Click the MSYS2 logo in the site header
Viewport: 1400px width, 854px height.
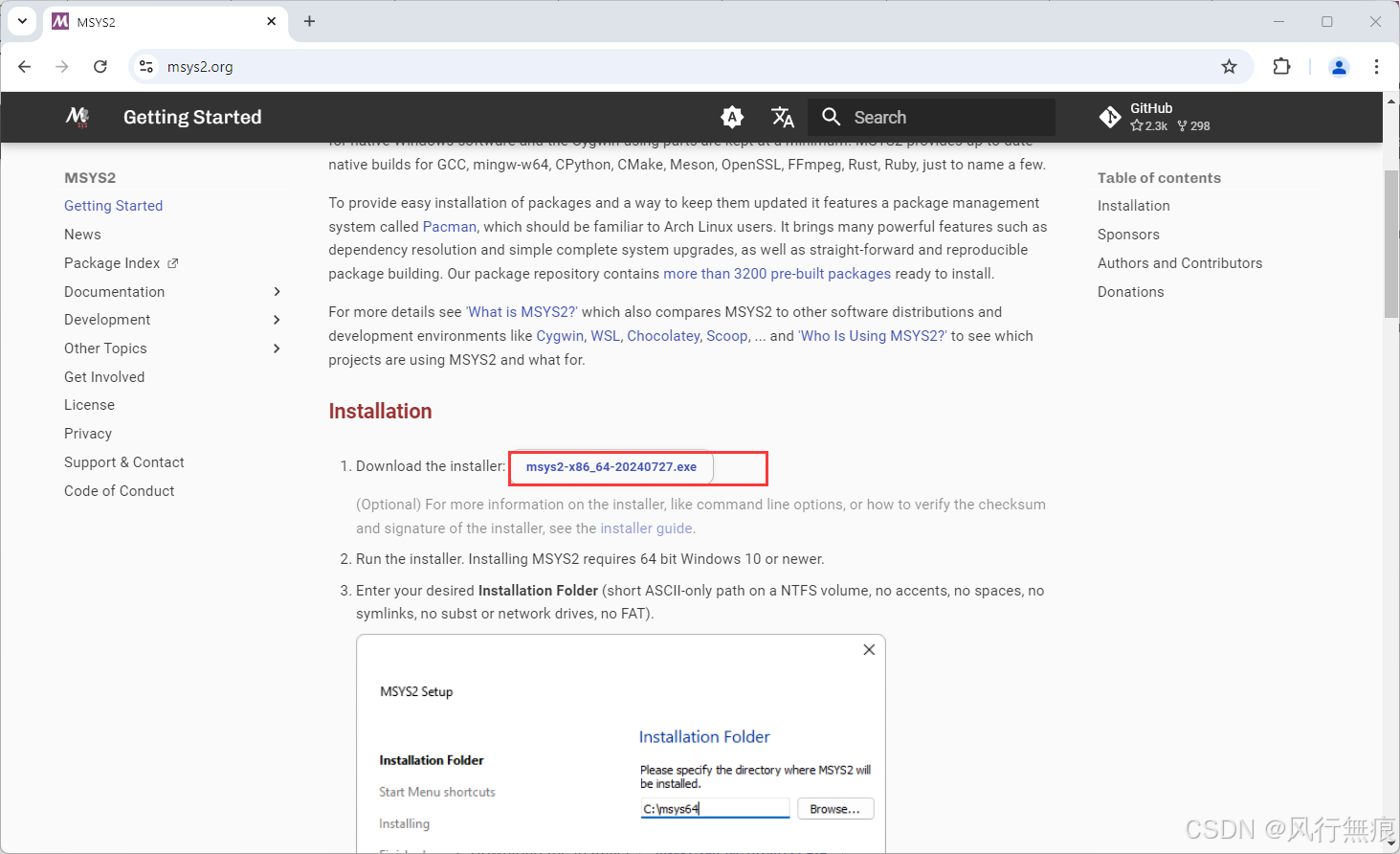78,117
